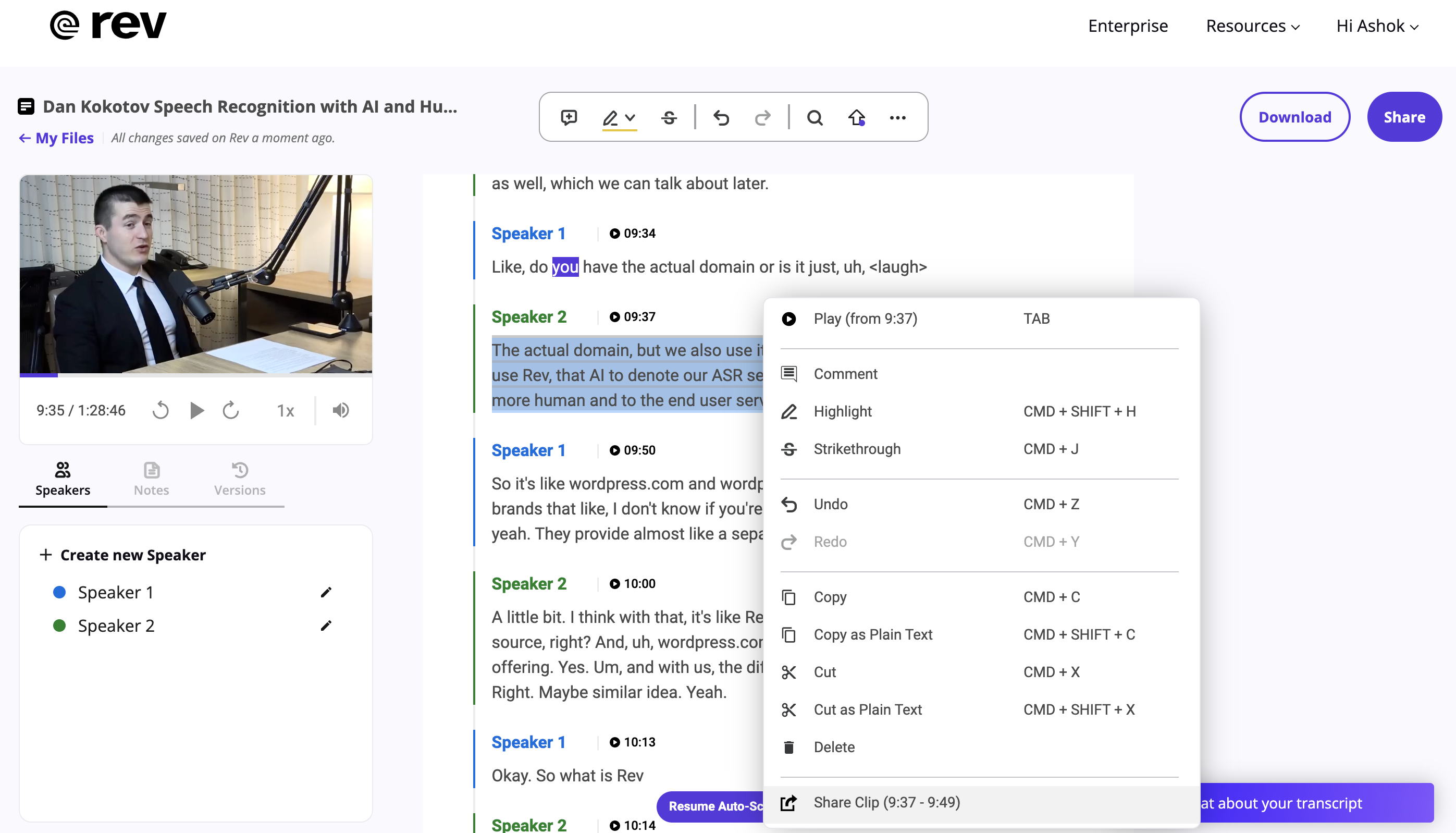Click the undo icon in the toolbar
Viewport: 1456px width, 833px height.
pos(721,117)
